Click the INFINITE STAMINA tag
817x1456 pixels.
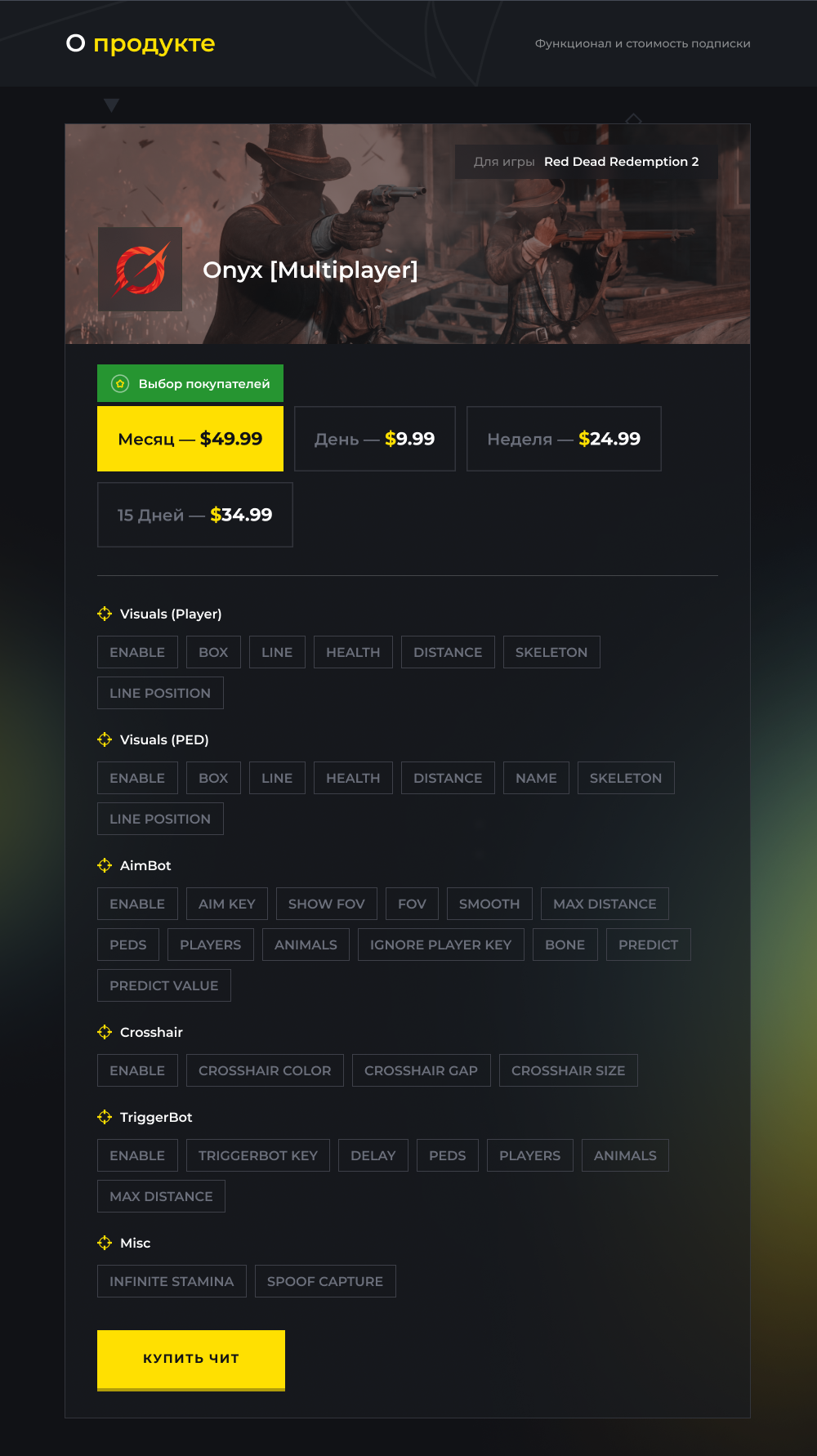pos(172,1281)
